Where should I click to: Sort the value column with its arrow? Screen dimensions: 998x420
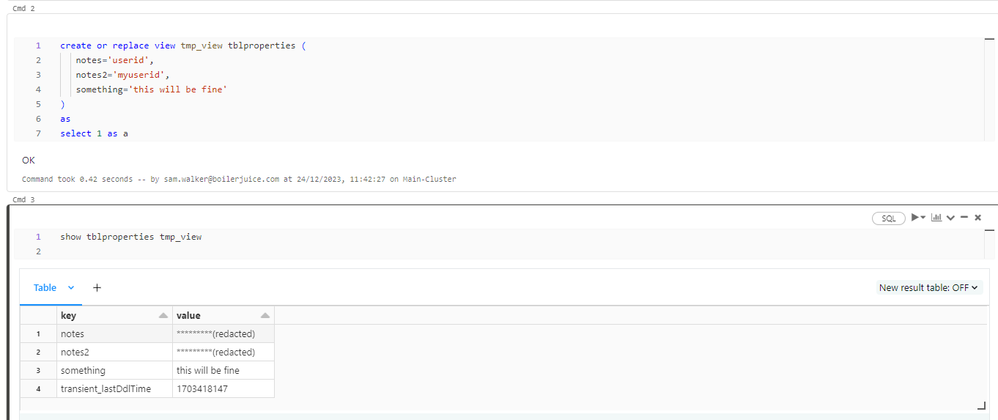(x=263, y=315)
